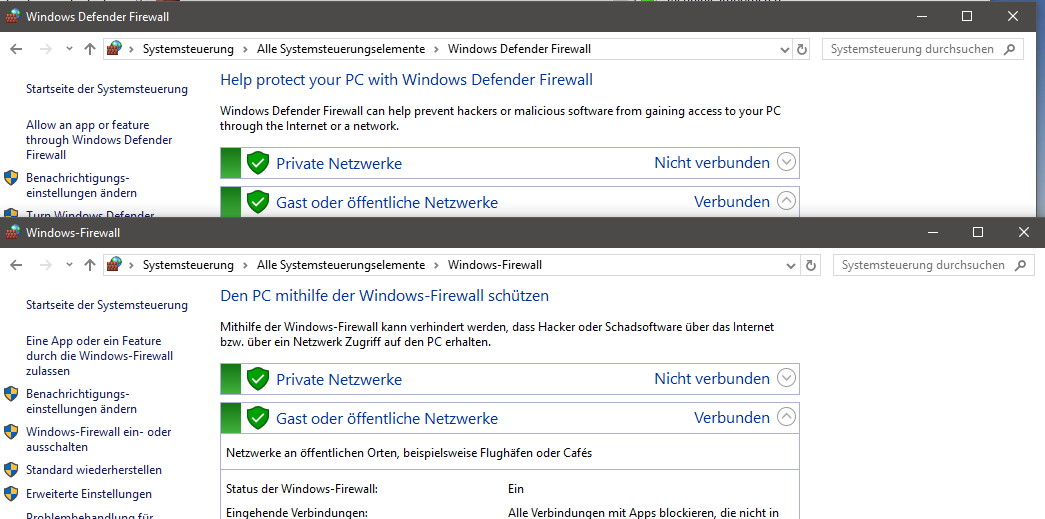The width and height of the screenshot is (1045, 519).
Task: Open address history dropdown in Windows-Firewall window
Action: point(791,265)
